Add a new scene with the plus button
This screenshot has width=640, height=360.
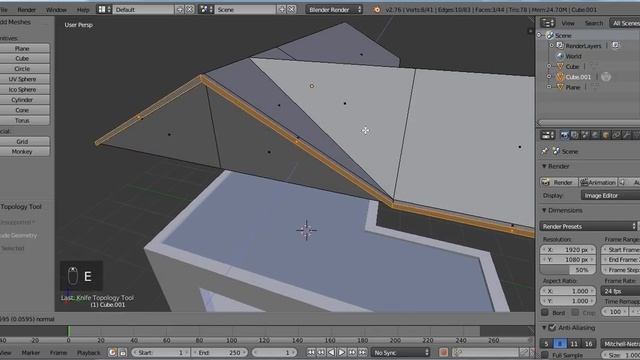[281, 9]
